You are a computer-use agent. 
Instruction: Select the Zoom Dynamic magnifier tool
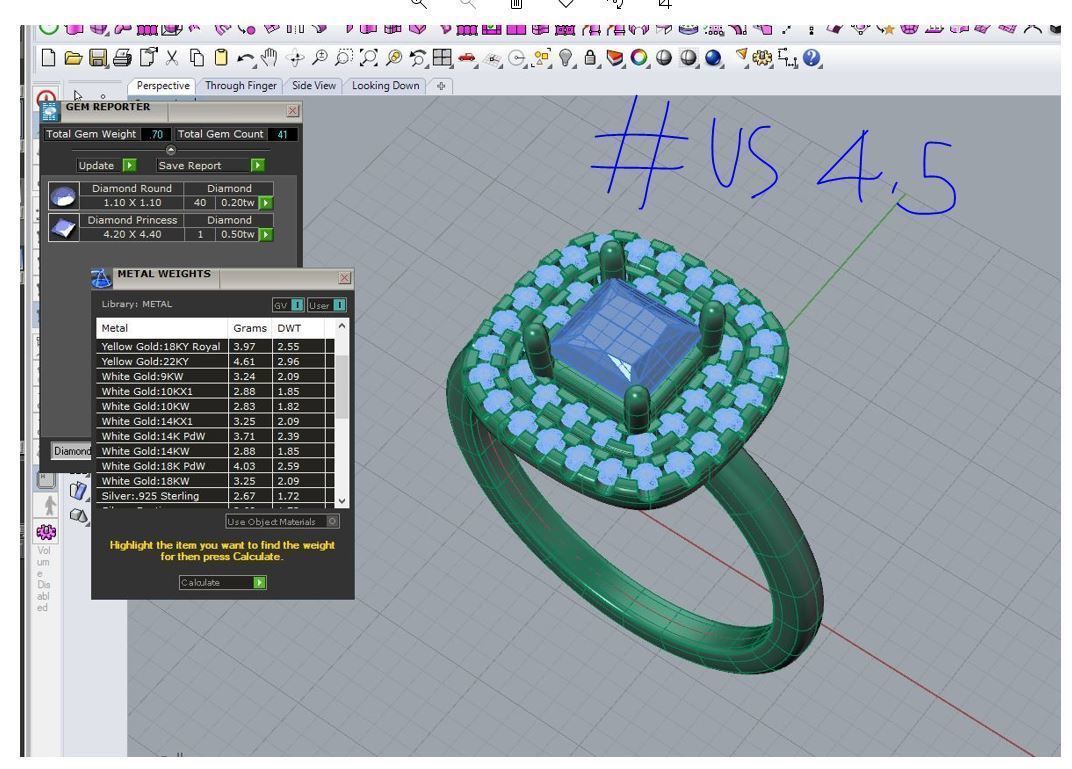(319, 58)
